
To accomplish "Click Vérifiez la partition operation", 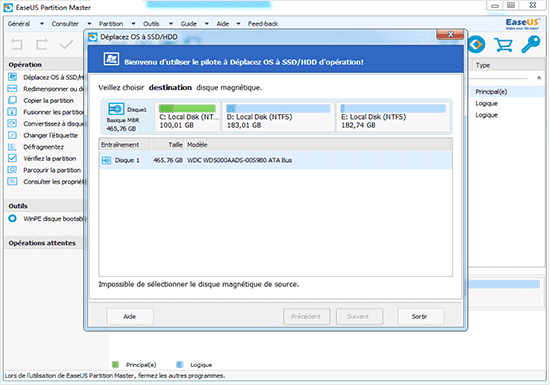I will tap(50, 158).
